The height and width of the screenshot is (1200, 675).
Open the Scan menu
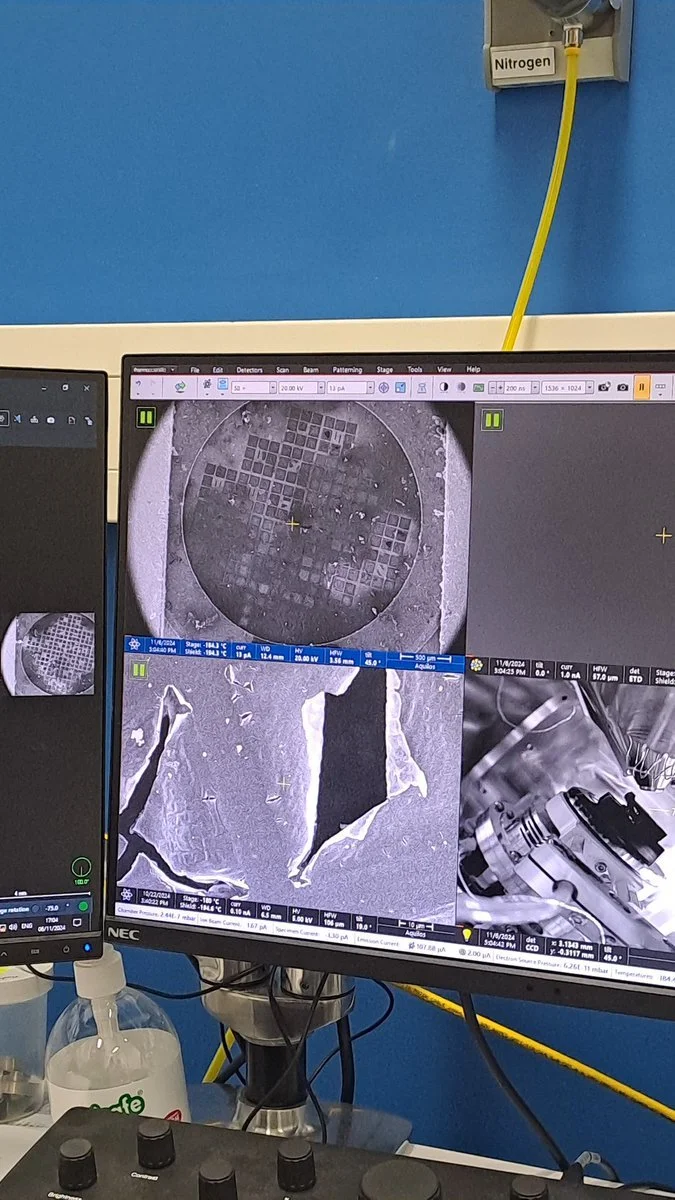(x=283, y=369)
